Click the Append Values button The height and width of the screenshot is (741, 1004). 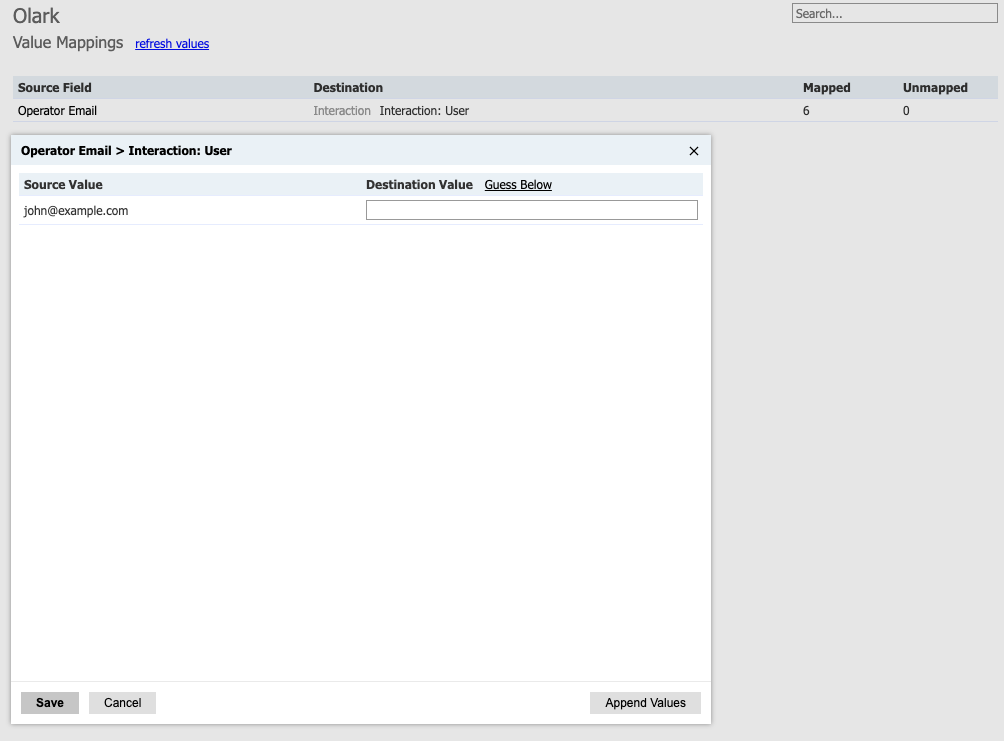coord(644,702)
